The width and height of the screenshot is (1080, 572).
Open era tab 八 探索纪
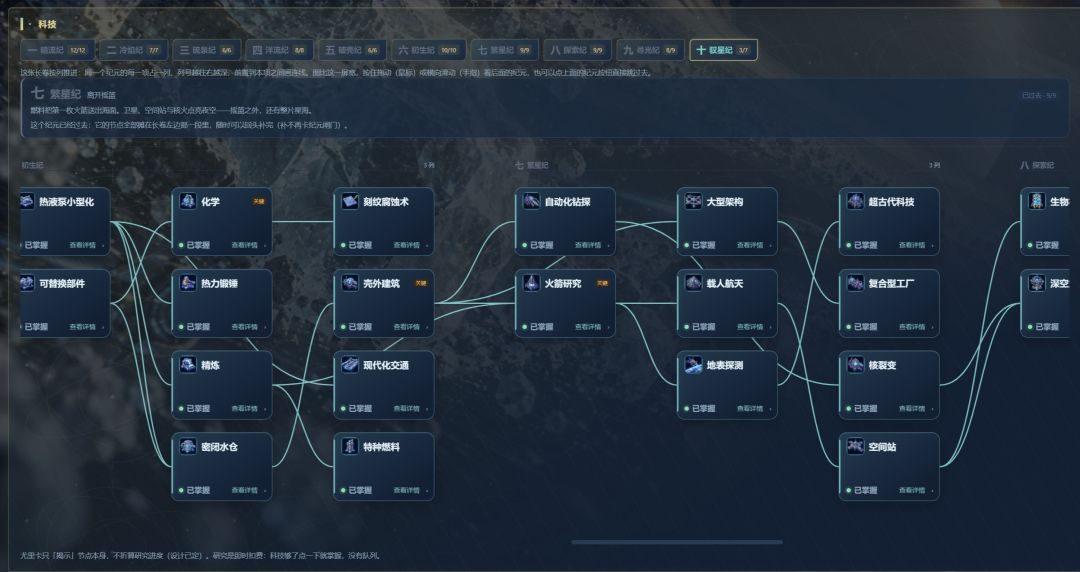(x=577, y=50)
